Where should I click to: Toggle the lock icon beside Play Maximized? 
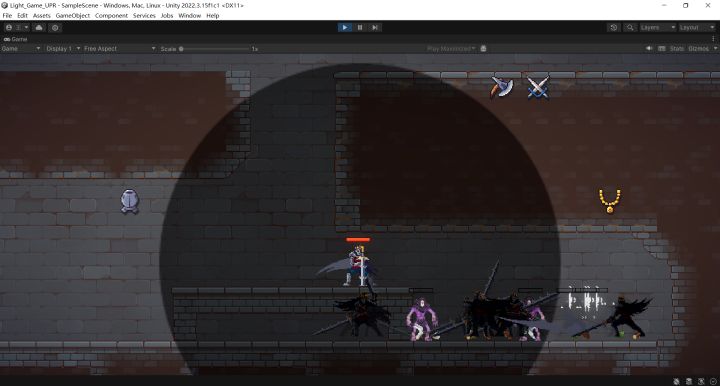pos(483,49)
